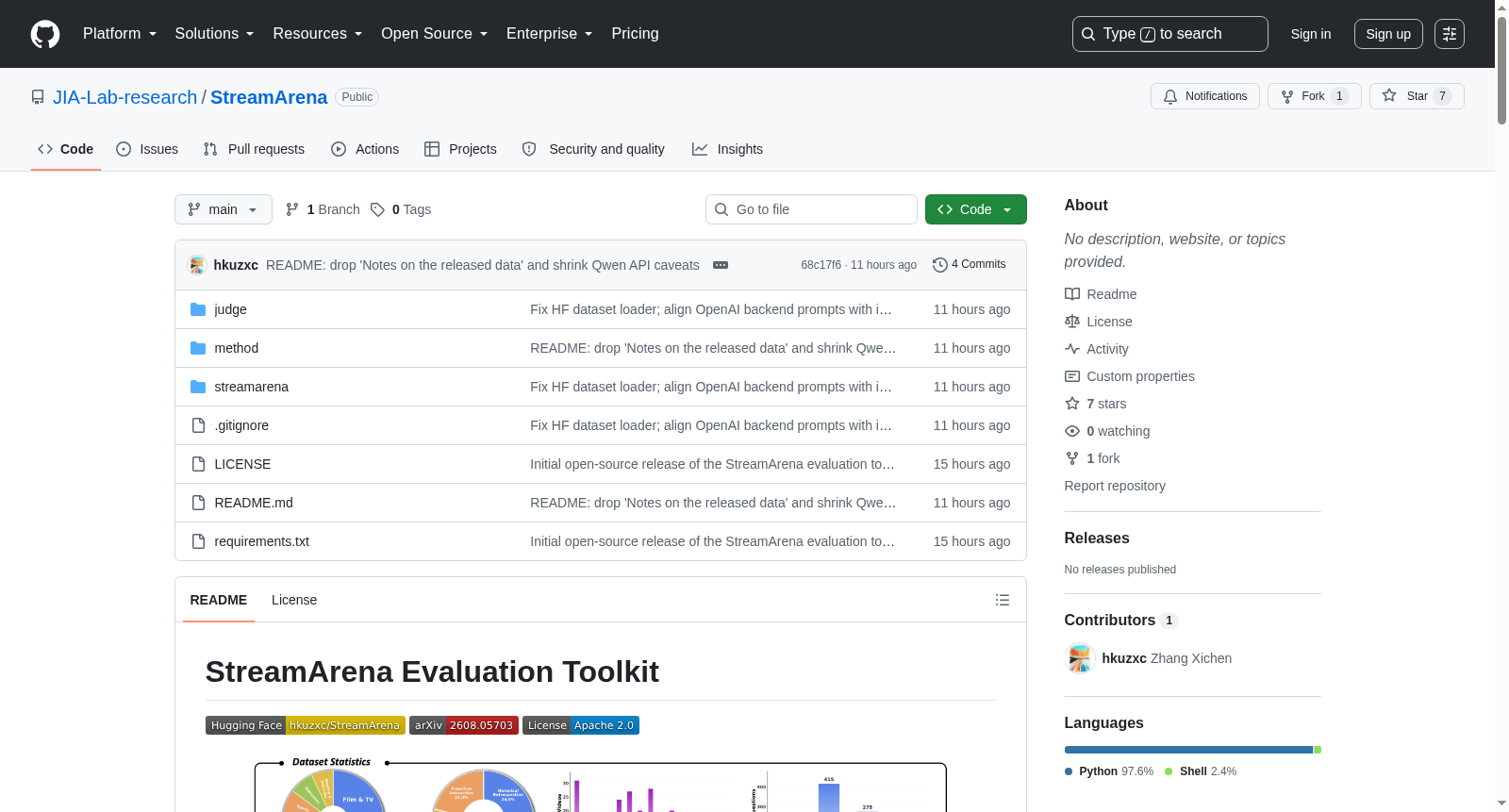
Task: Open the green Code dropdown button
Action: point(976,209)
